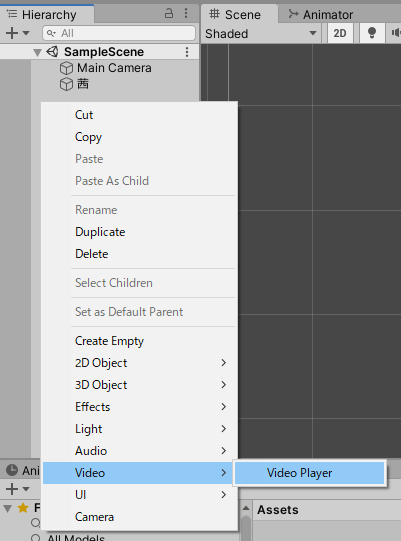401x541 pixels.
Task: Click the Unity logo beside SampleScene
Action: click(x=52, y=52)
